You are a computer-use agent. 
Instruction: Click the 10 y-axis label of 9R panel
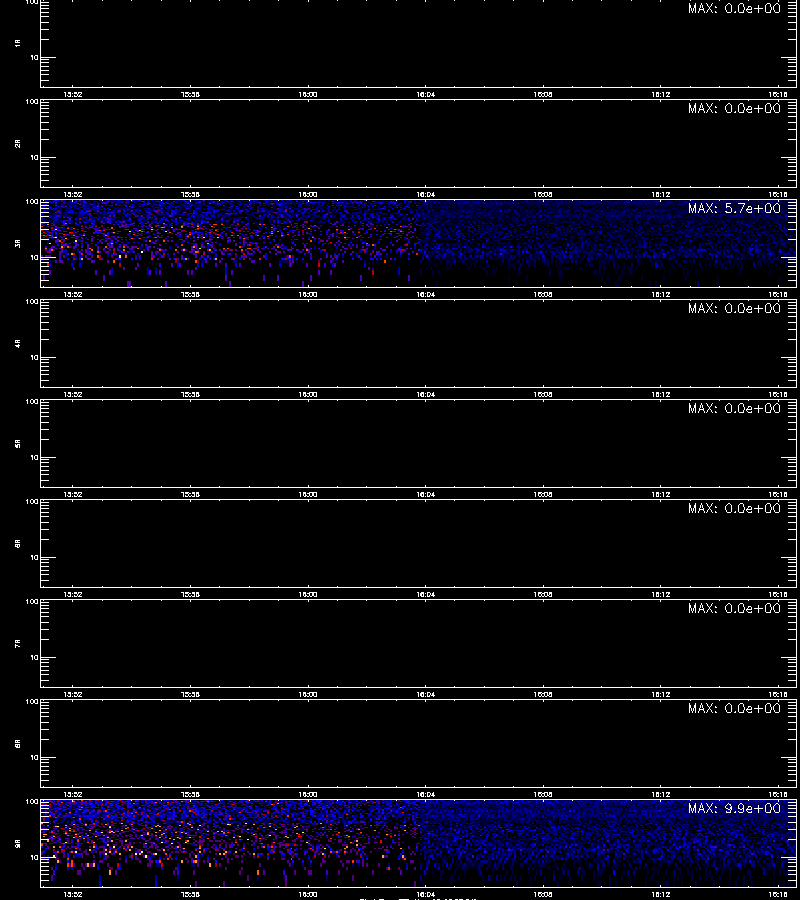34,858
